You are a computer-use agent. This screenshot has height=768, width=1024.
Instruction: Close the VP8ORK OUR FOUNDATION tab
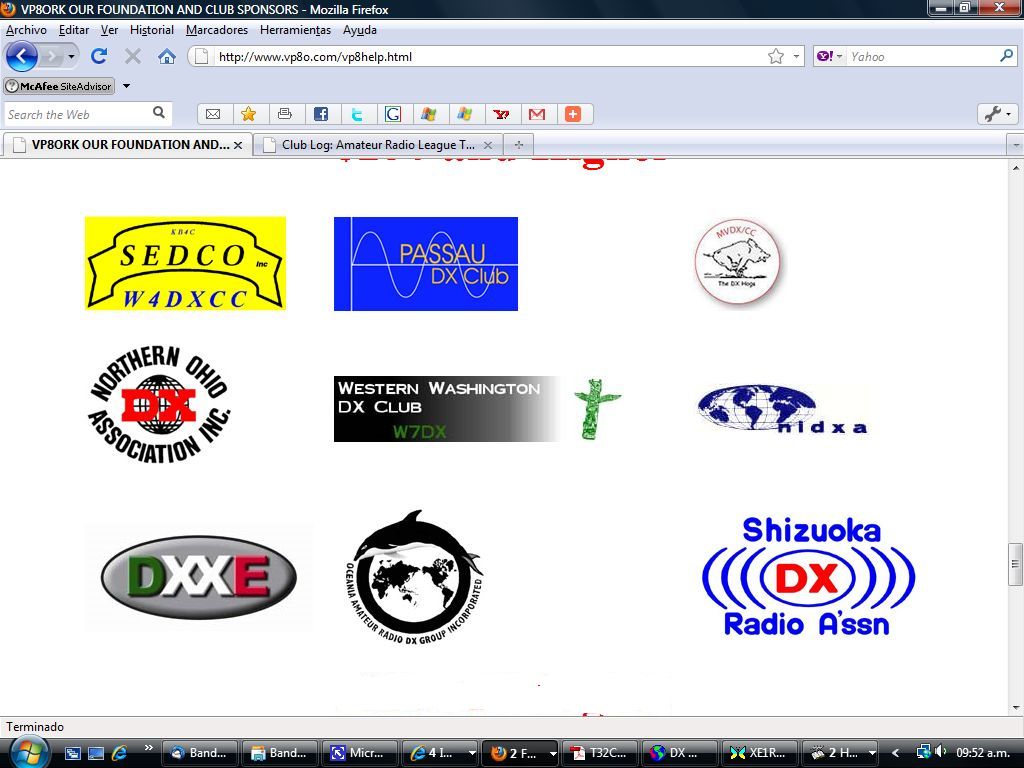[238, 145]
